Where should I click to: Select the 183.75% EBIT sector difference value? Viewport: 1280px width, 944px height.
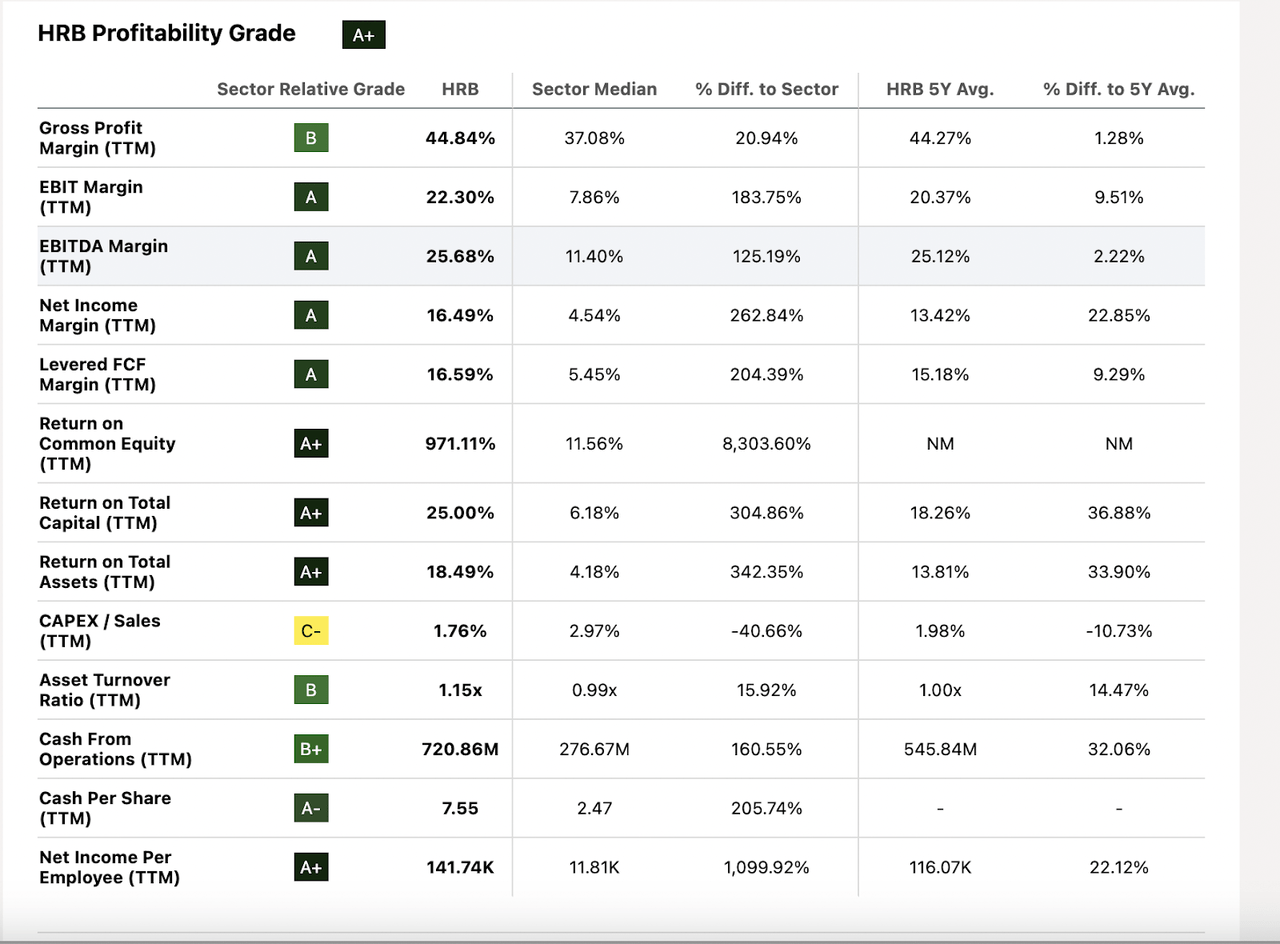(x=767, y=197)
